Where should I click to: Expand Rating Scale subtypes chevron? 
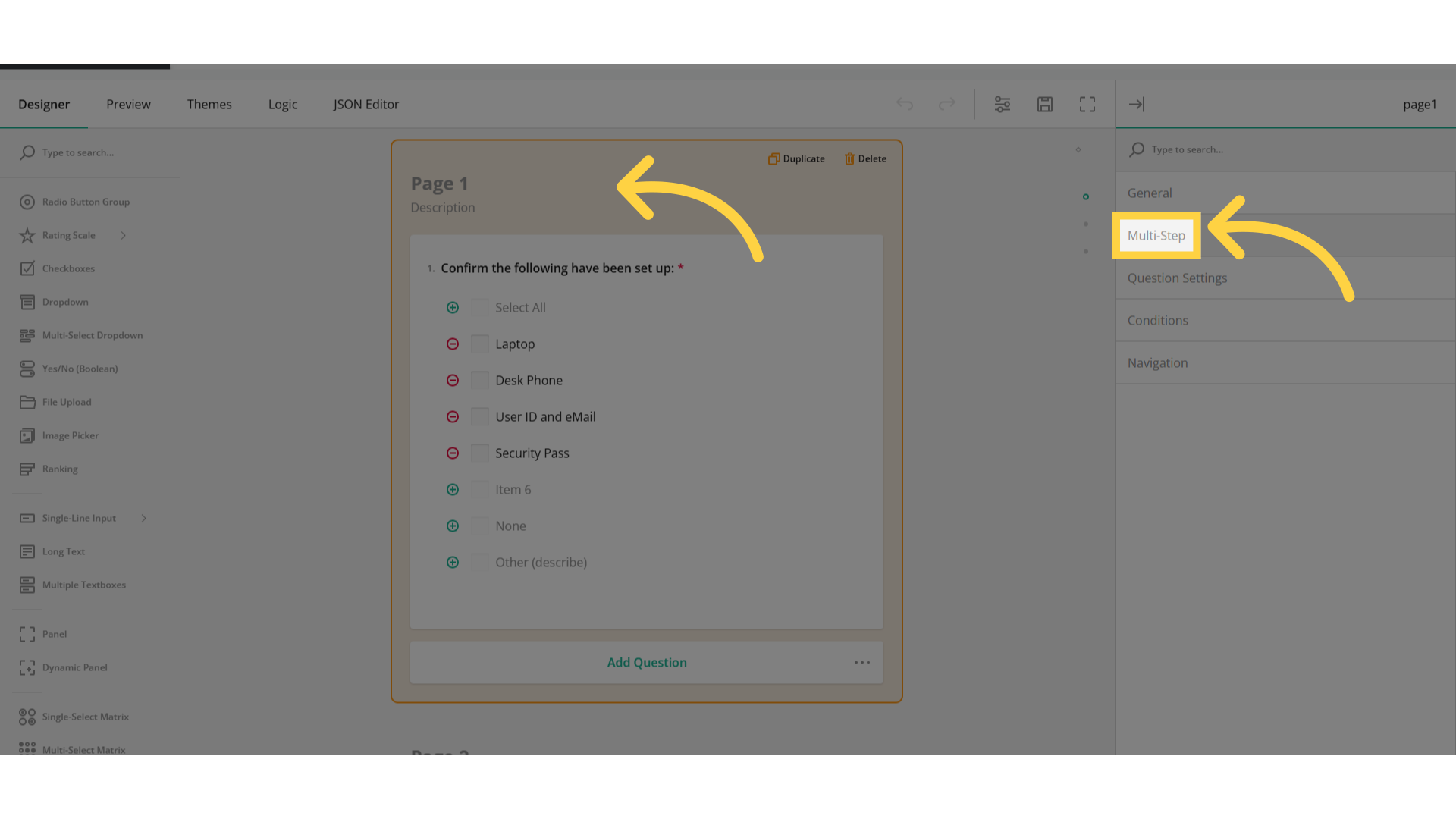(x=124, y=235)
